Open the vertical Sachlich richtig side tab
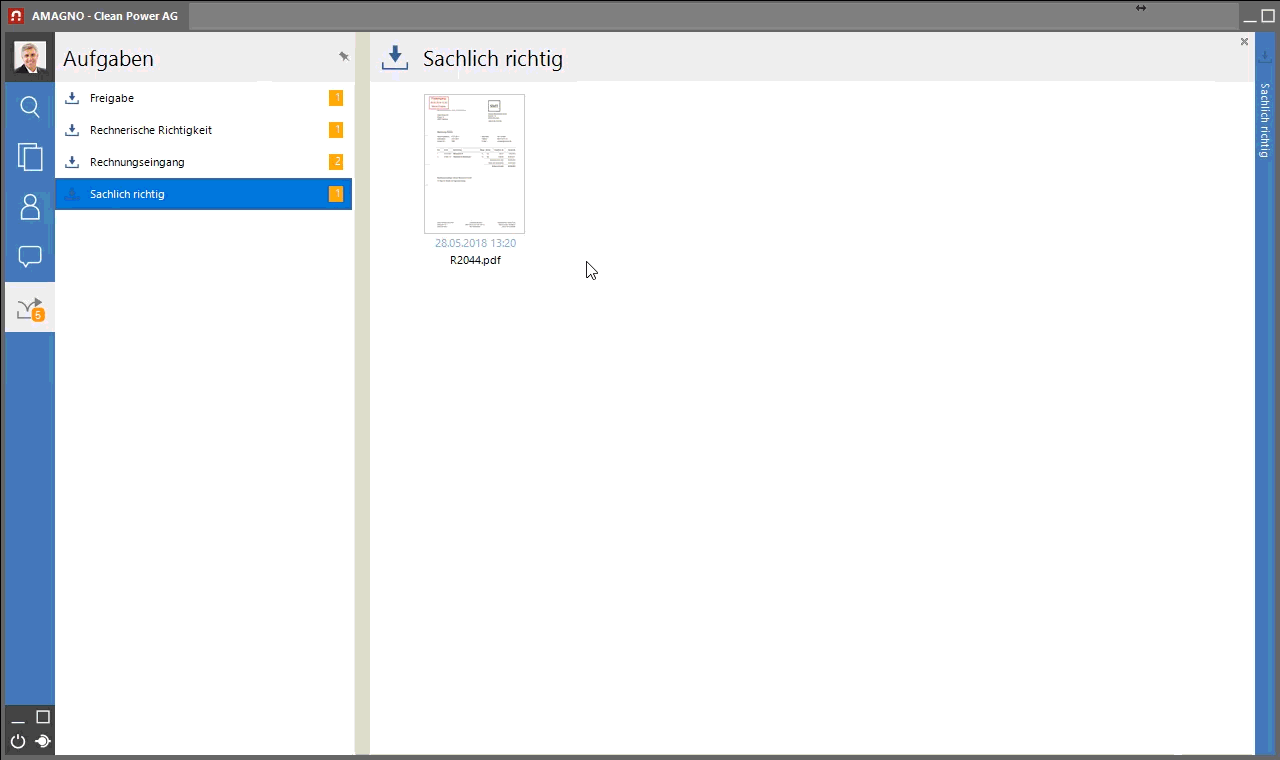Screen dimensions: 1280x760 (x=1265, y=120)
